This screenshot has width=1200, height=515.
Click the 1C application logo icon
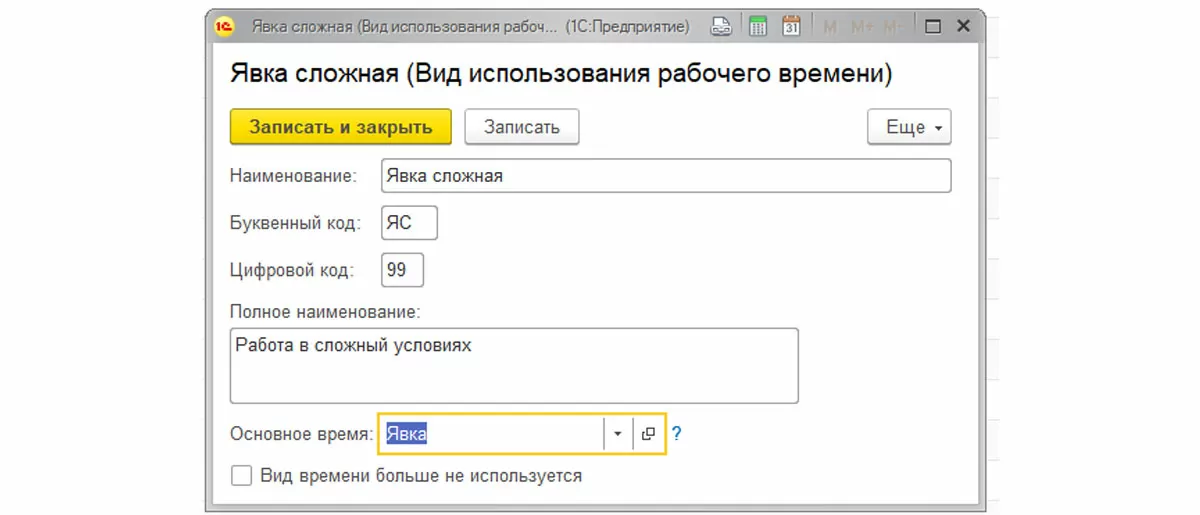click(x=224, y=27)
